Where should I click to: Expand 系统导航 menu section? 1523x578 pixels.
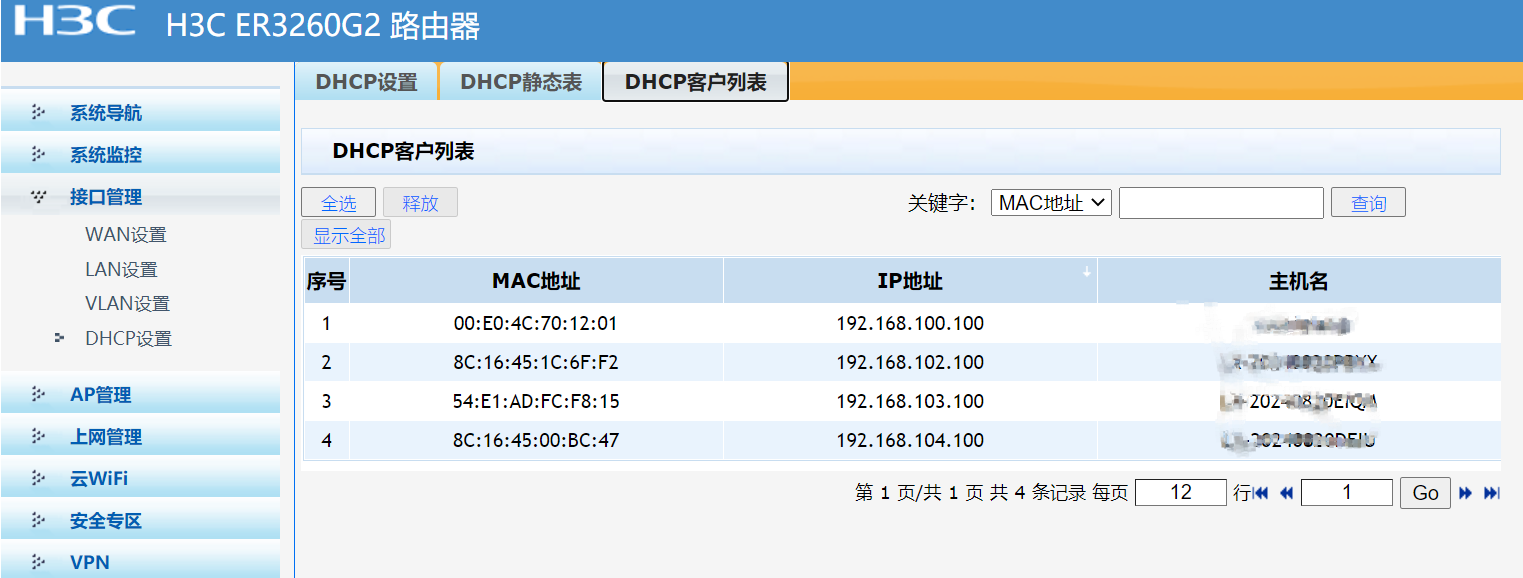pyautogui.click(x=141, y=112)
